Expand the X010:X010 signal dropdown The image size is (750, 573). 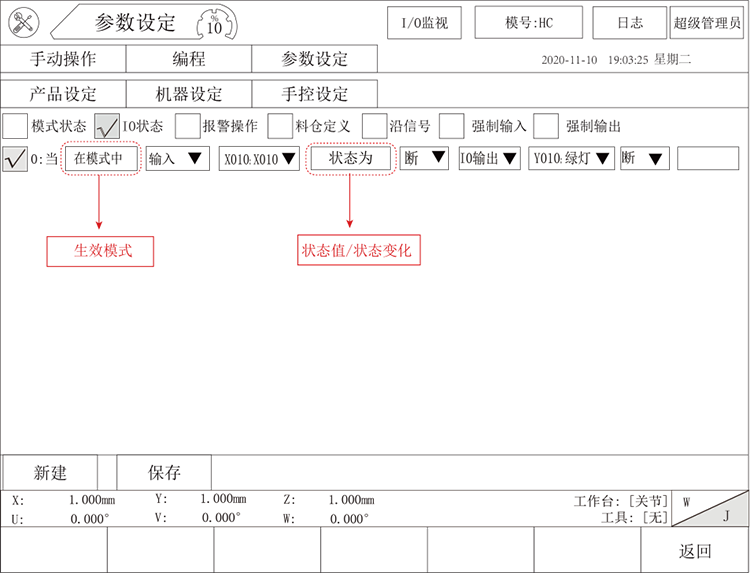pos(259,159)
